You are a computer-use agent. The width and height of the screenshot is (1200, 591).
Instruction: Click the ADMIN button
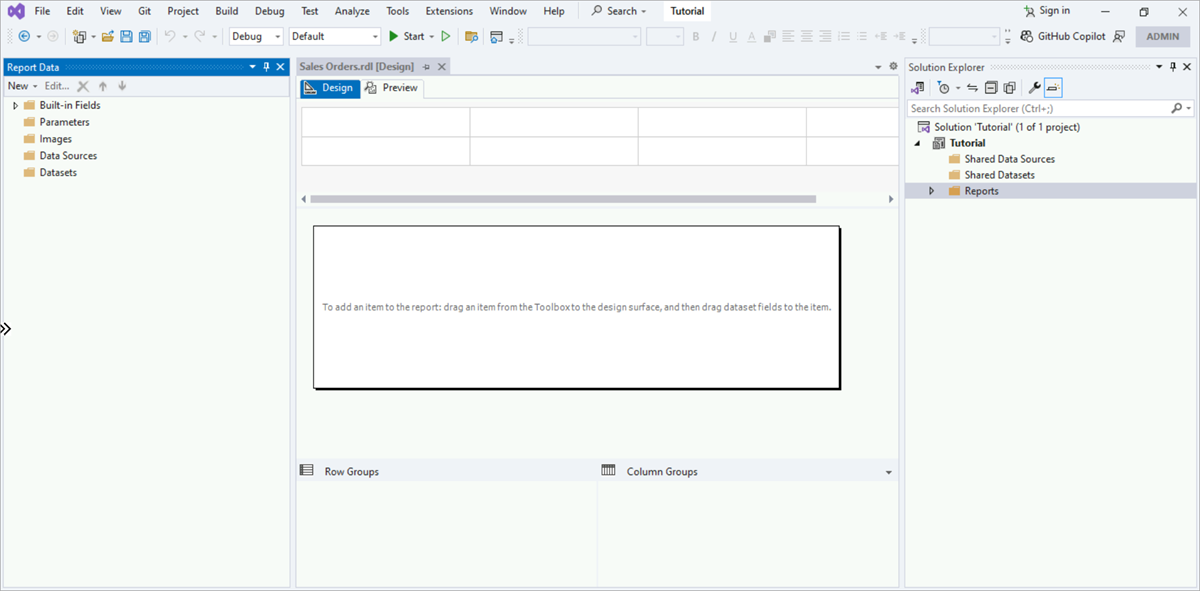tap(1162, 36)
